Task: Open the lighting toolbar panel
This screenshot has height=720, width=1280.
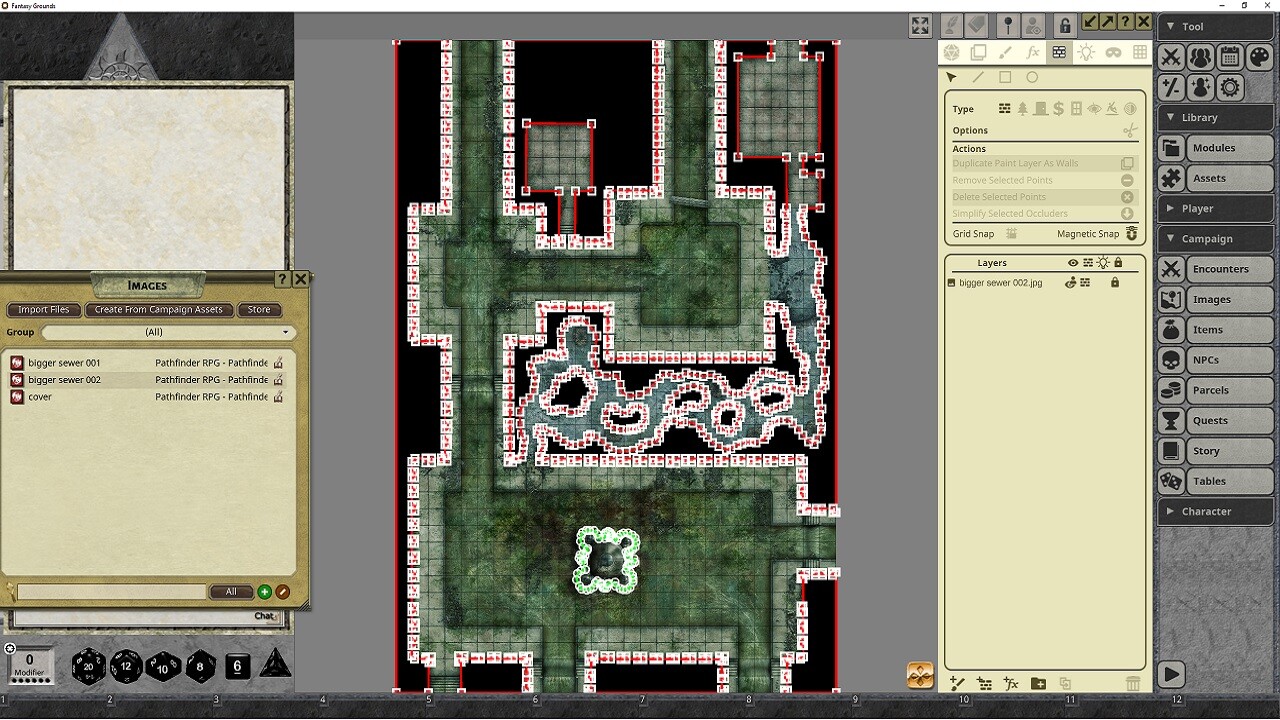Action: point(1086,53)
